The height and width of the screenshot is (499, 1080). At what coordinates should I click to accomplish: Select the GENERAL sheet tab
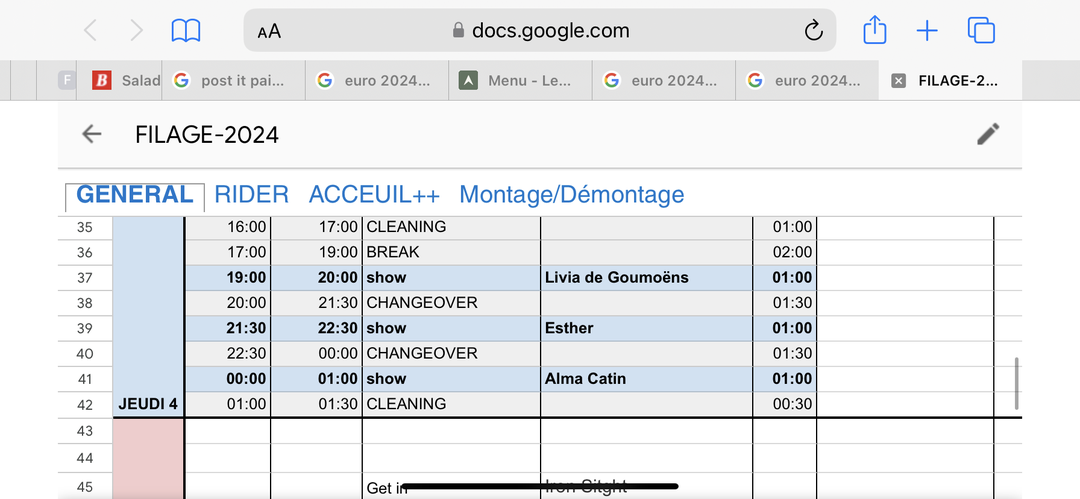(135, 195)
